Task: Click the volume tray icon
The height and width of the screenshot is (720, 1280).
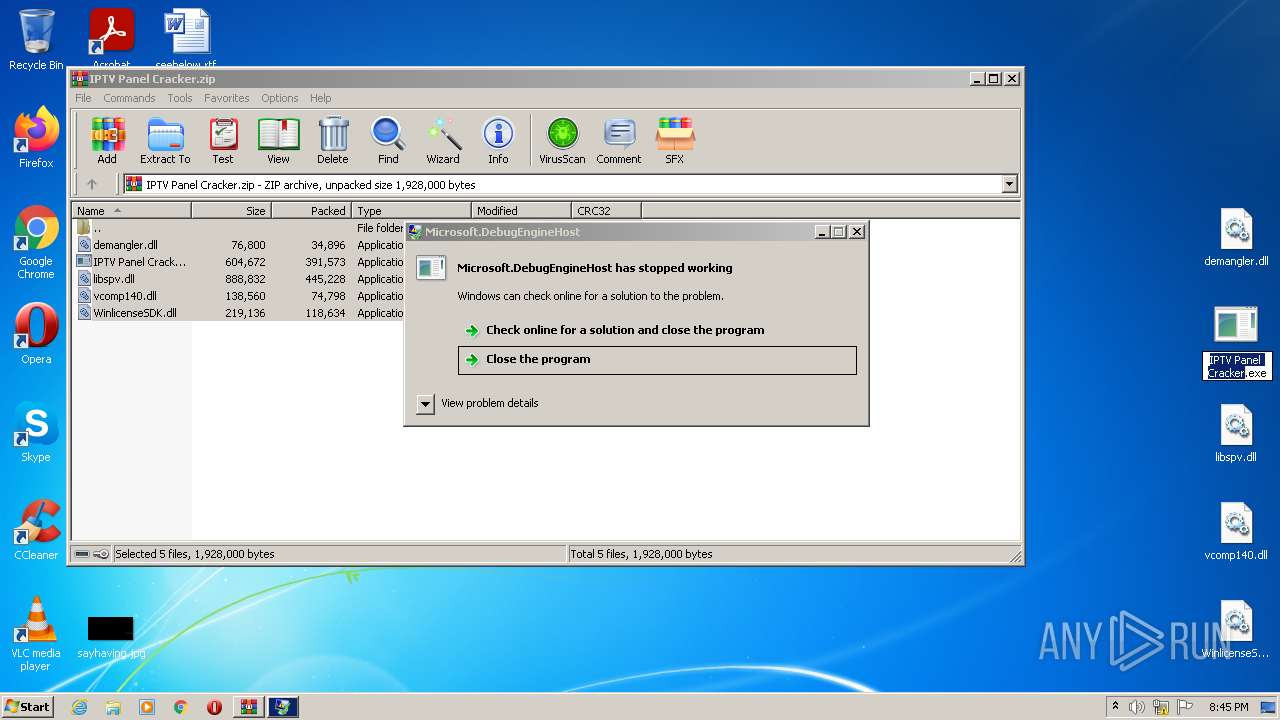Action: [x=1137, y=707]
